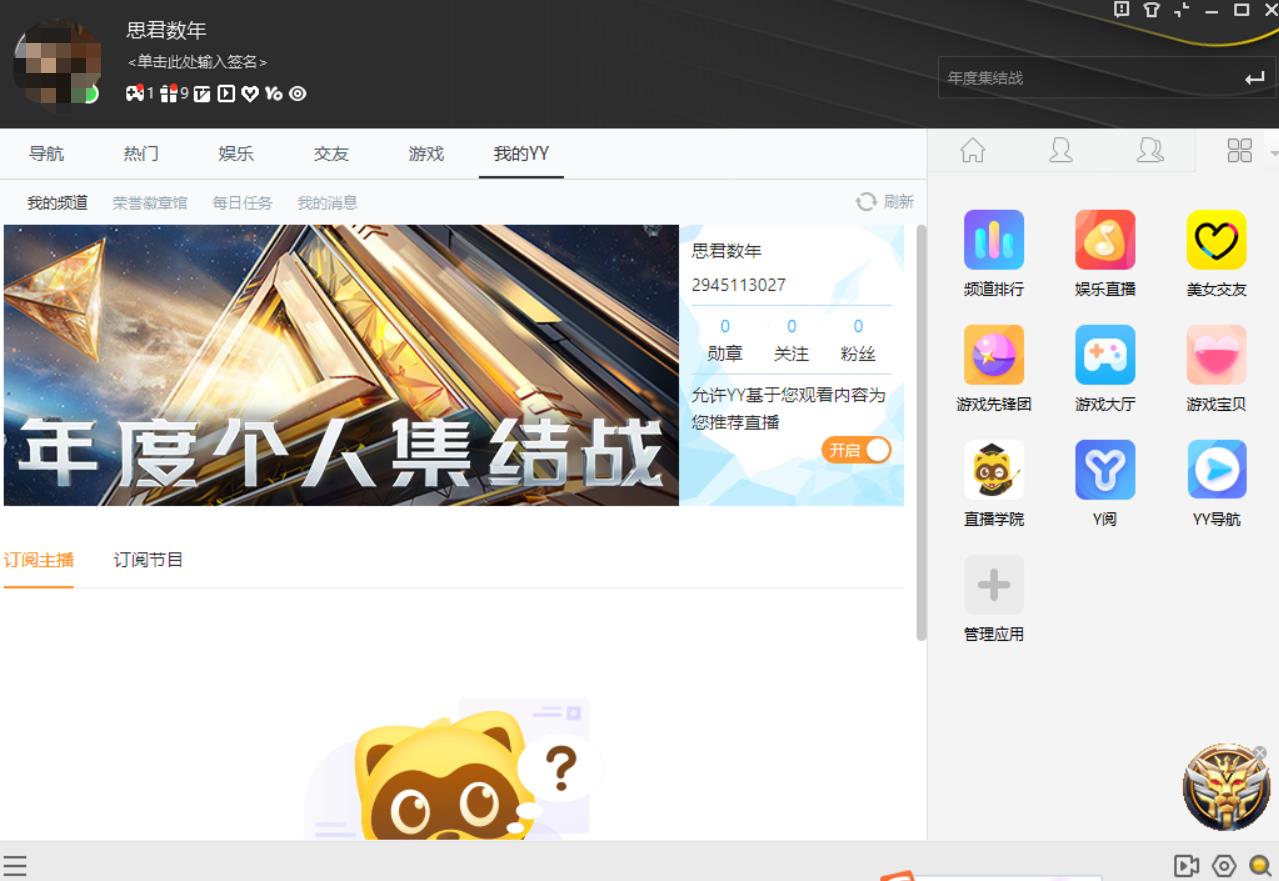Image resolution: width=1279 pixels, height=881 pixels.
Task: Expand the dropdown arrow near app grid
Action: point(1272,151)
